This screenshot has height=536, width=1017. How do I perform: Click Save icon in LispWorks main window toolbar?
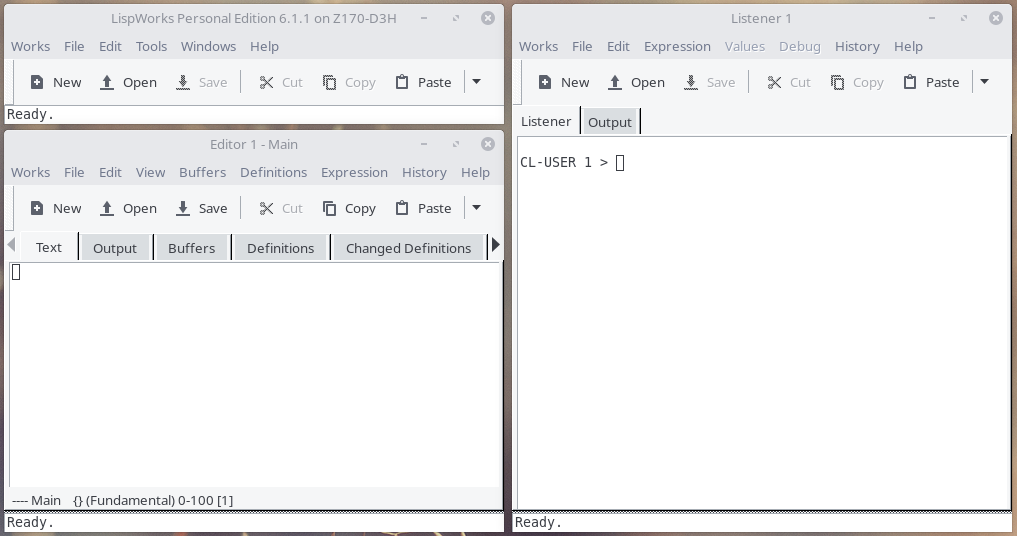[183, 82]
